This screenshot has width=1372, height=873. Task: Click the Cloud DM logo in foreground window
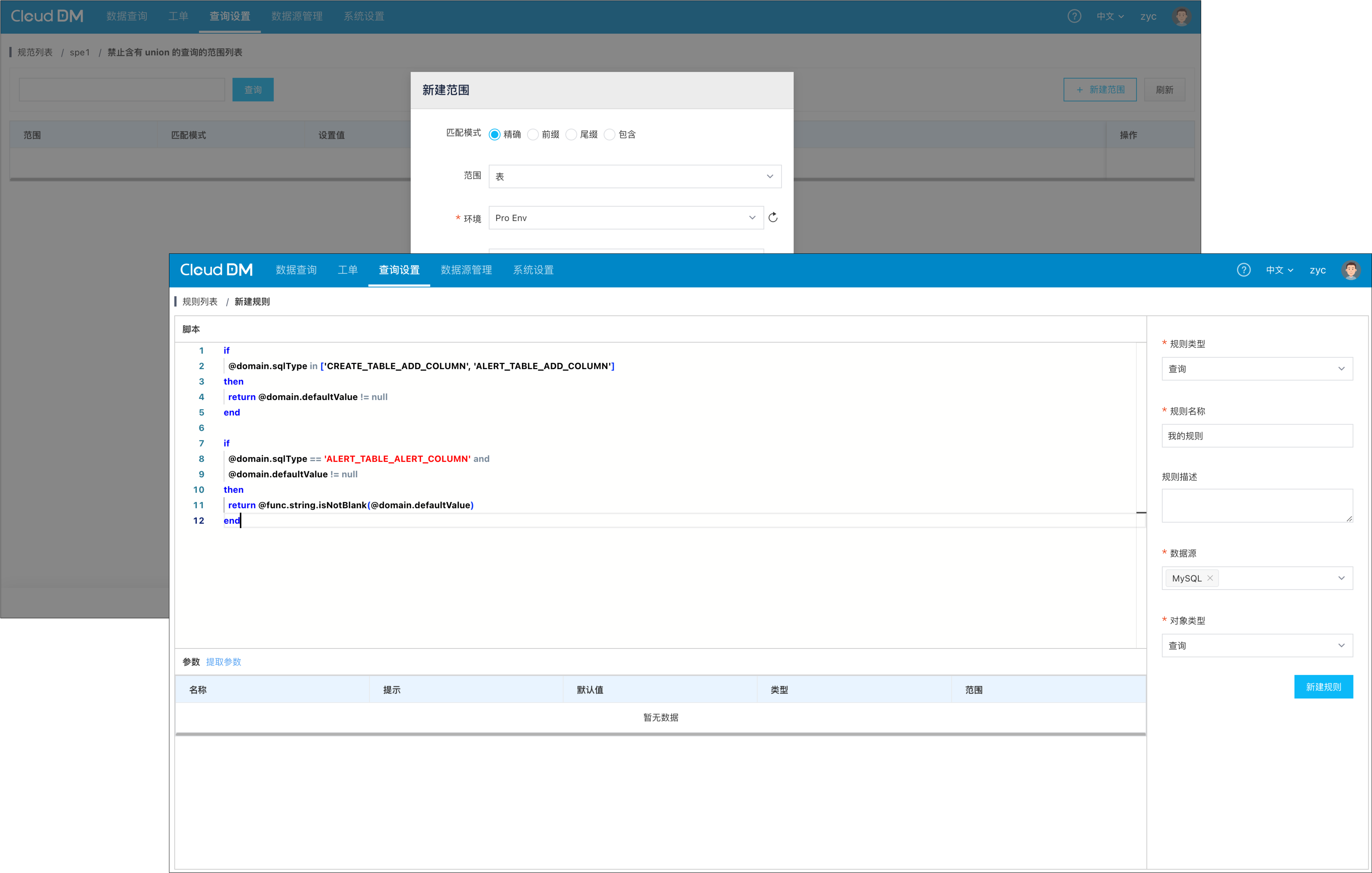click(217, 270)
